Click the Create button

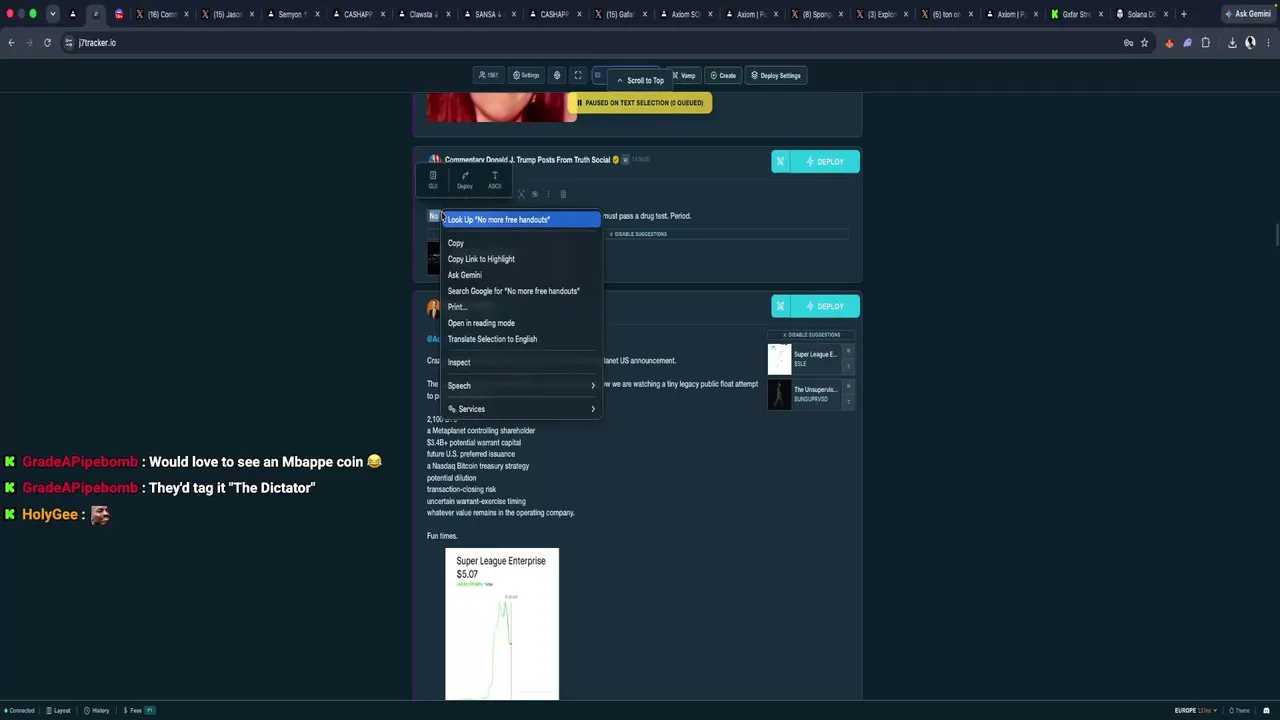[723, 75]
